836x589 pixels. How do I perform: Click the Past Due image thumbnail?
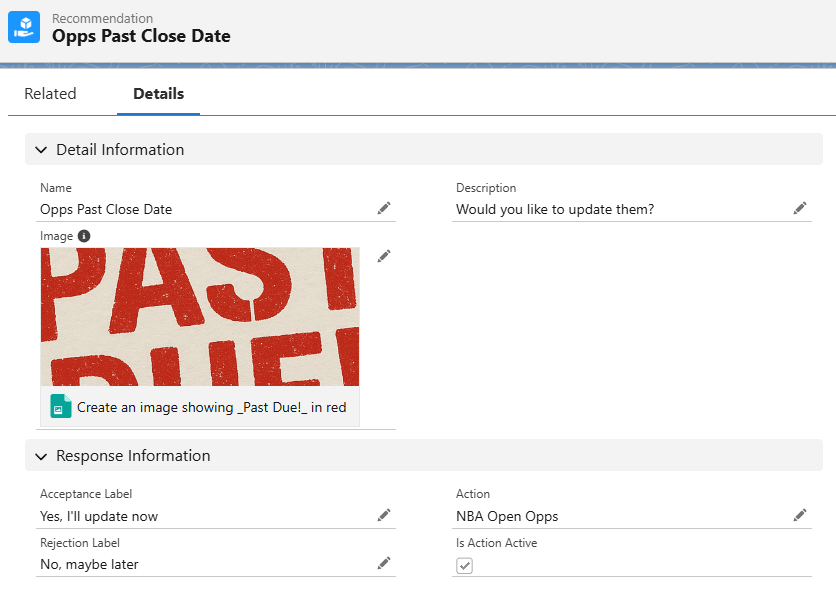coord(200,316)
